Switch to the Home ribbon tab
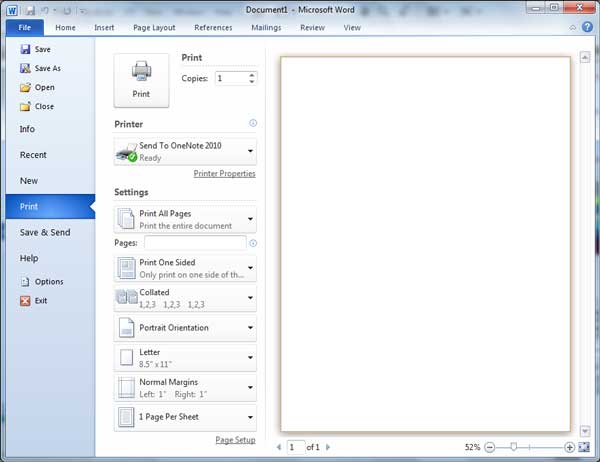600x462 pixels. click(65, 28)
